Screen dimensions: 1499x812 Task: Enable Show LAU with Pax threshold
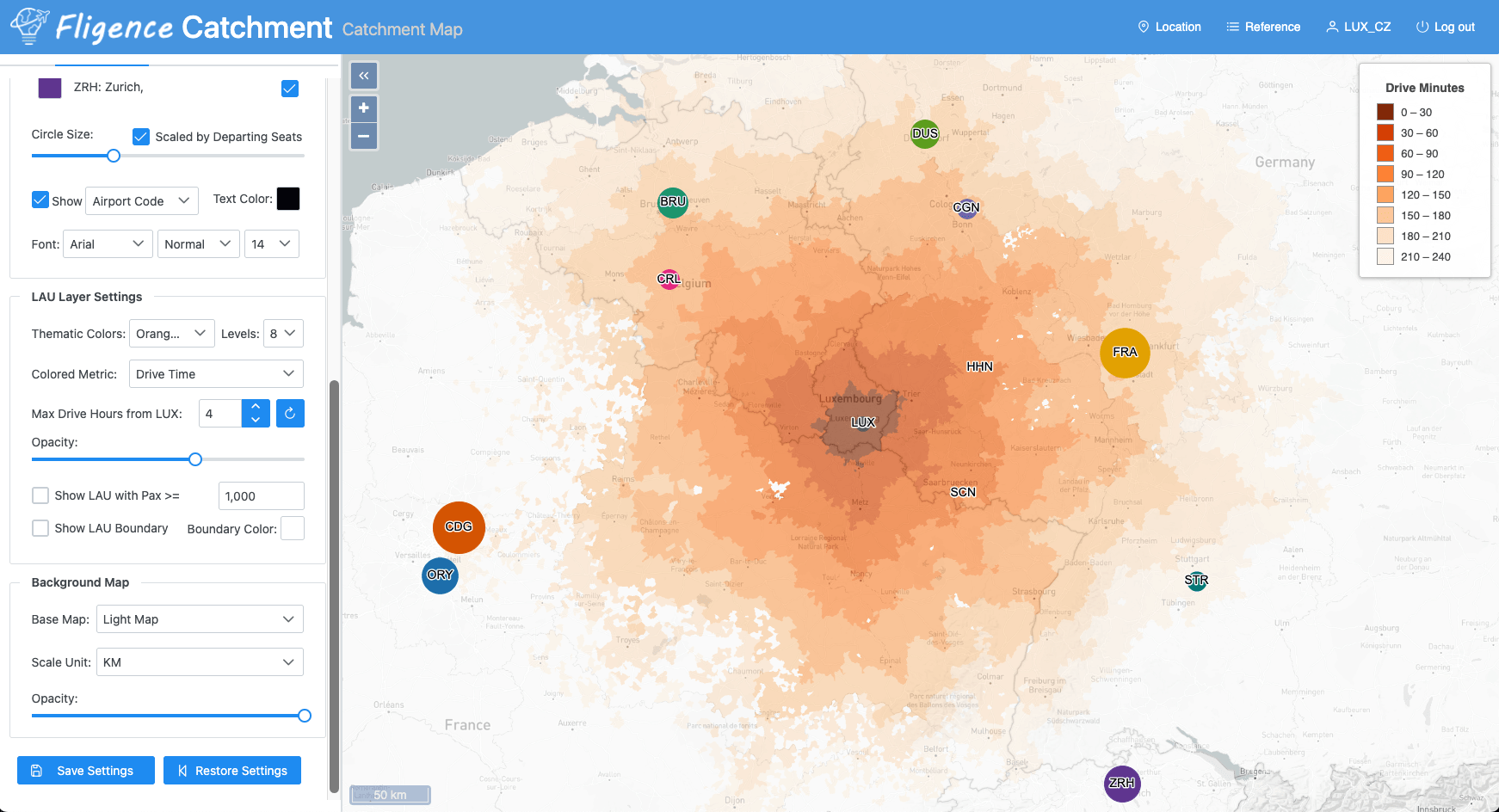point(40,495)
